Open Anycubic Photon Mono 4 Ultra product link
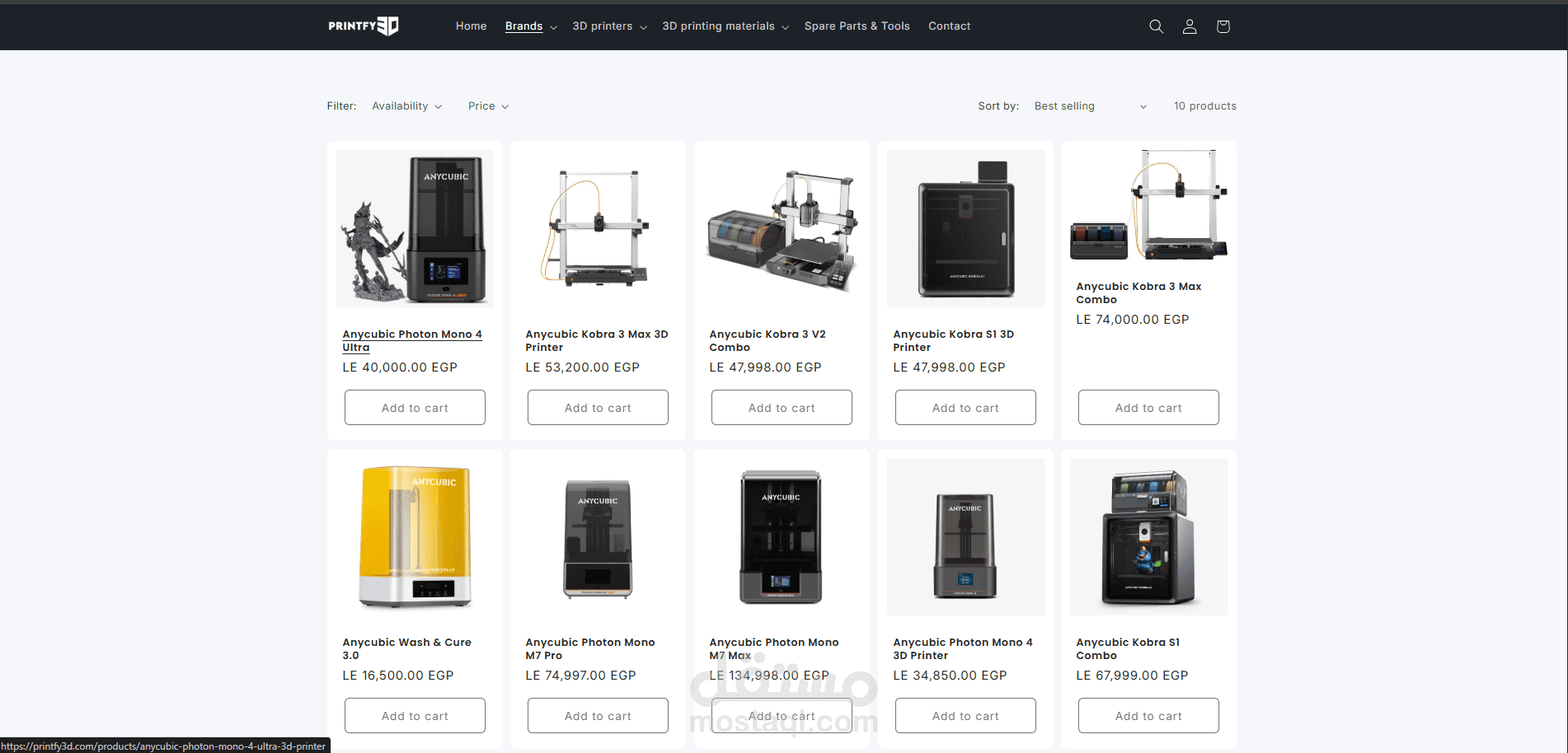Screen dimensions: 1568x753 tap(412, 340)
